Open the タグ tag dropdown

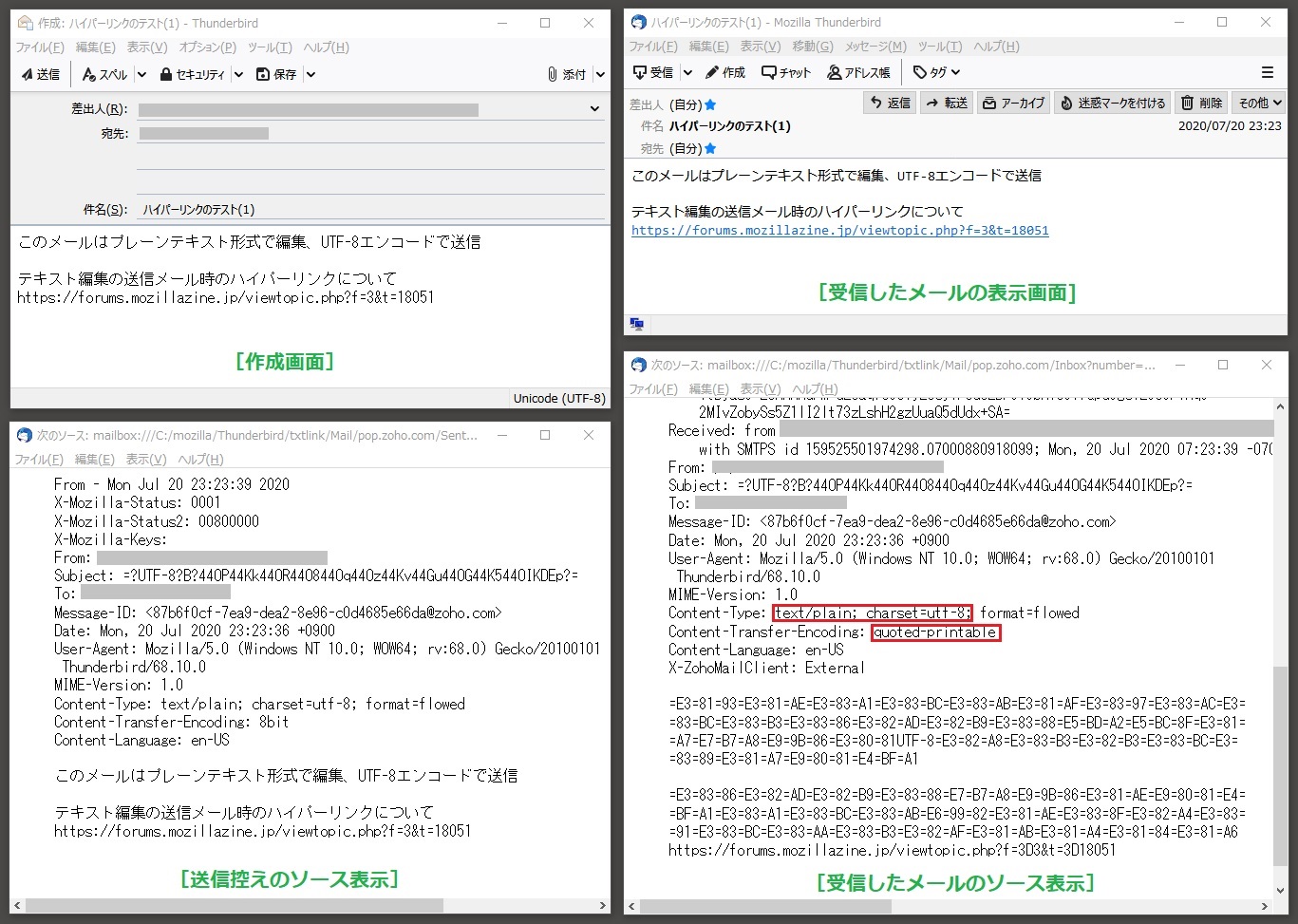pyautogui.click(x=936, y=72)
